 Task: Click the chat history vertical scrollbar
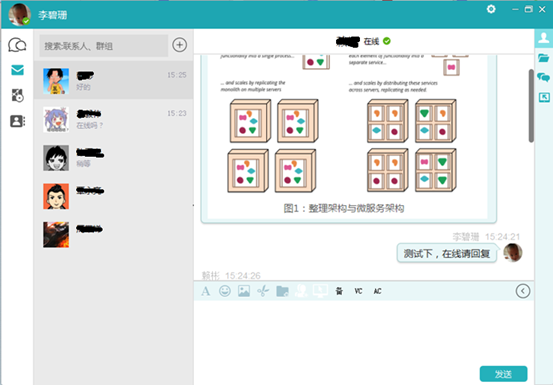pyautogui.click(x=531, y=106)
